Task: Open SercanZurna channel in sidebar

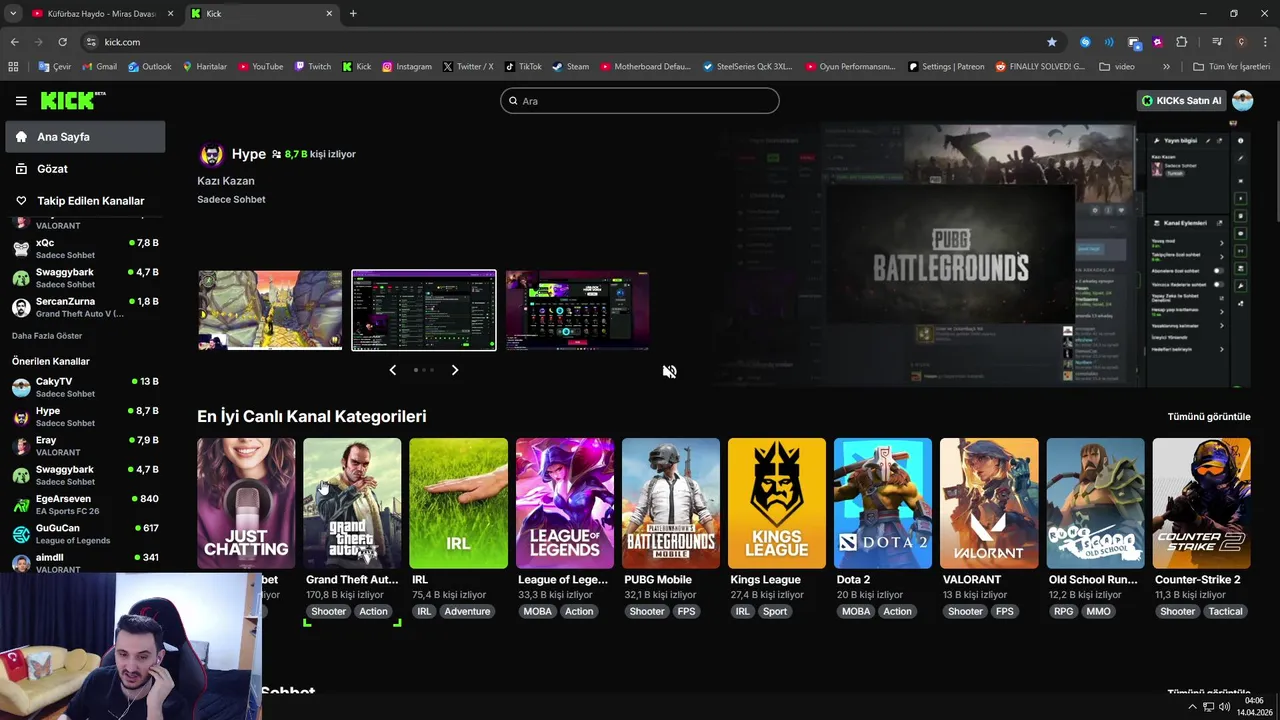Action: point(85,307)
